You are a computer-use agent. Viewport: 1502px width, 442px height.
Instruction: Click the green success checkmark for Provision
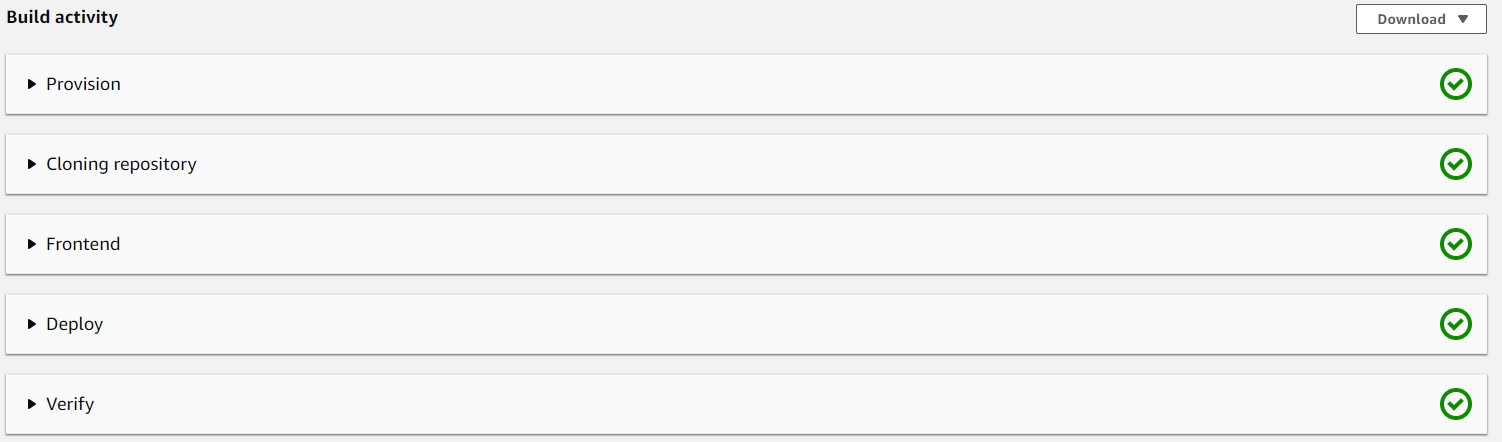[x=1455, y=84]
